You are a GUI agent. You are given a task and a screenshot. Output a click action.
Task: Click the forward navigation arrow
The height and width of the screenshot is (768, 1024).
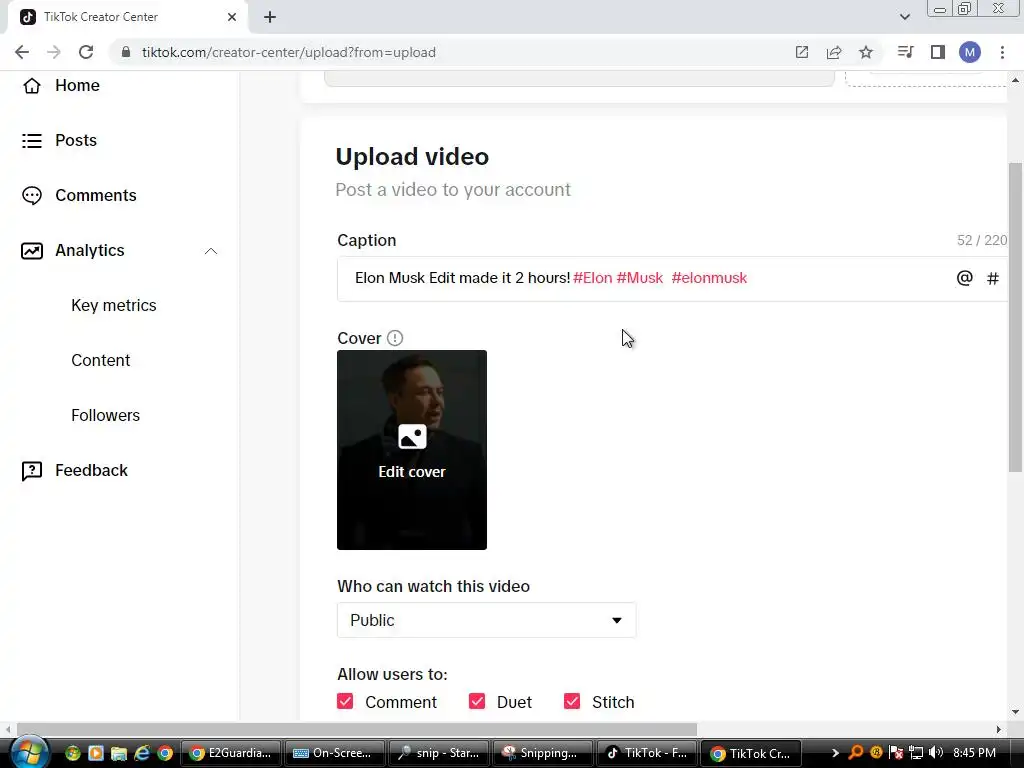54,52
